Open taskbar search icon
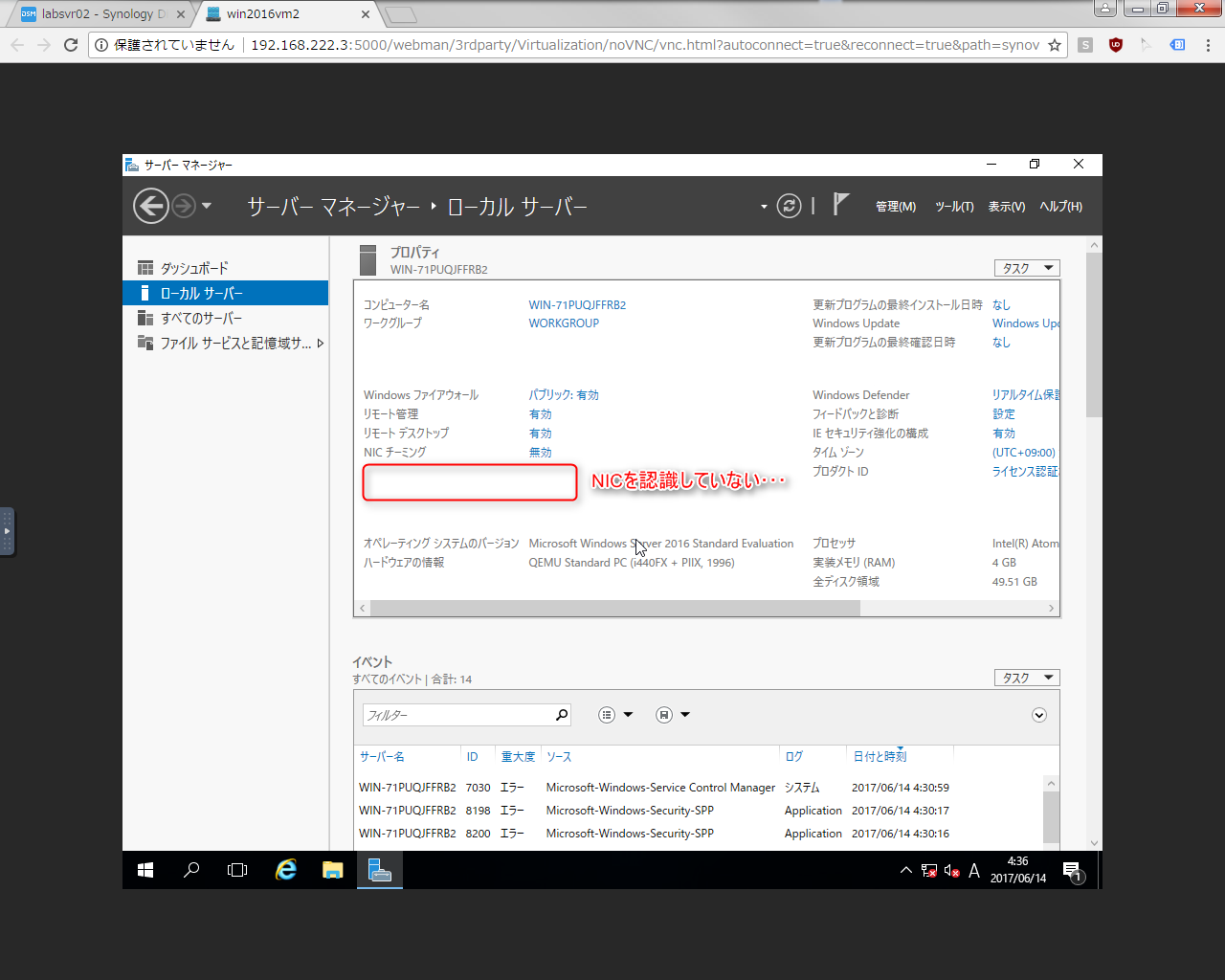1225x980 pixels. click(191, 870)
